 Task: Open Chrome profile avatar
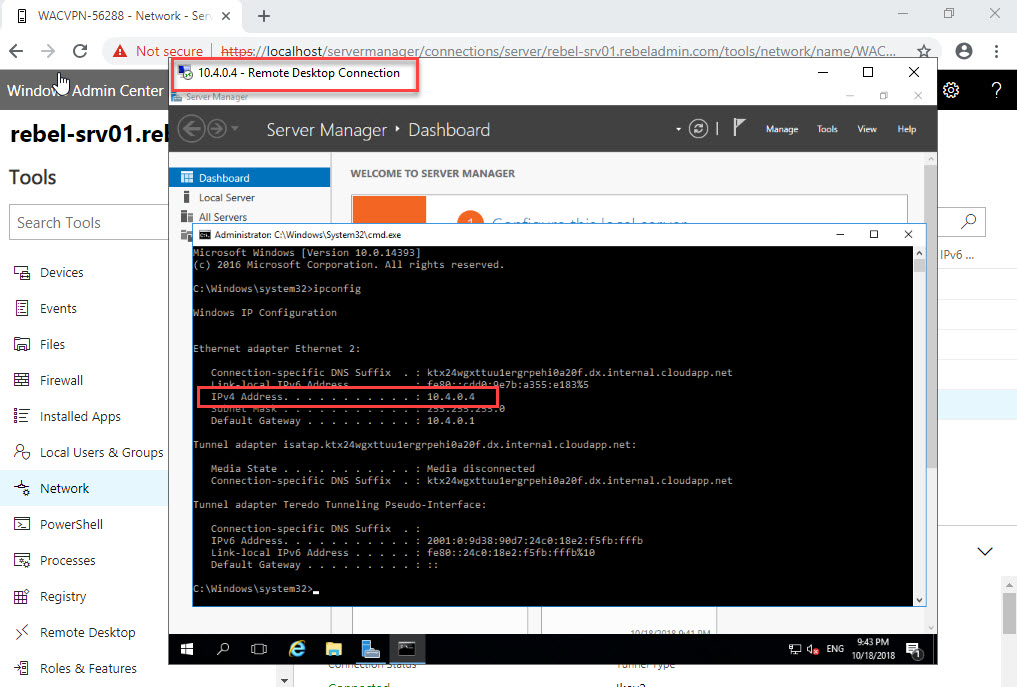point(964,51)
